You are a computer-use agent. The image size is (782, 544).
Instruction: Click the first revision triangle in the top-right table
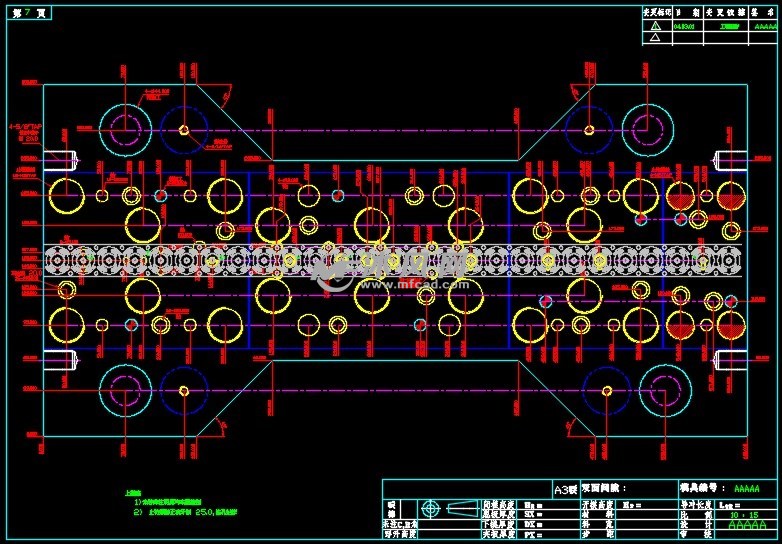coord(655,25)
